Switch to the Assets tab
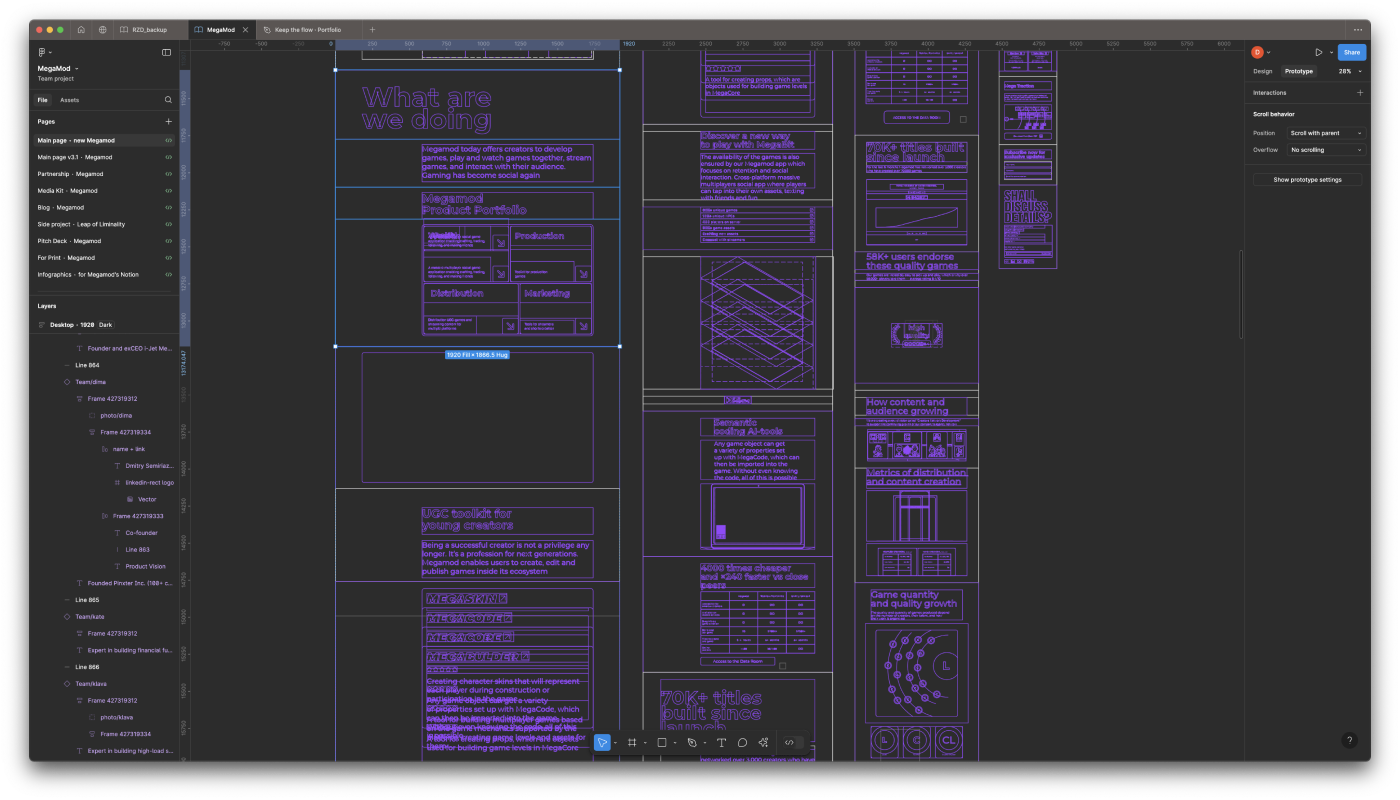Viewport: 1400px width, 800px height. [69, 100]
